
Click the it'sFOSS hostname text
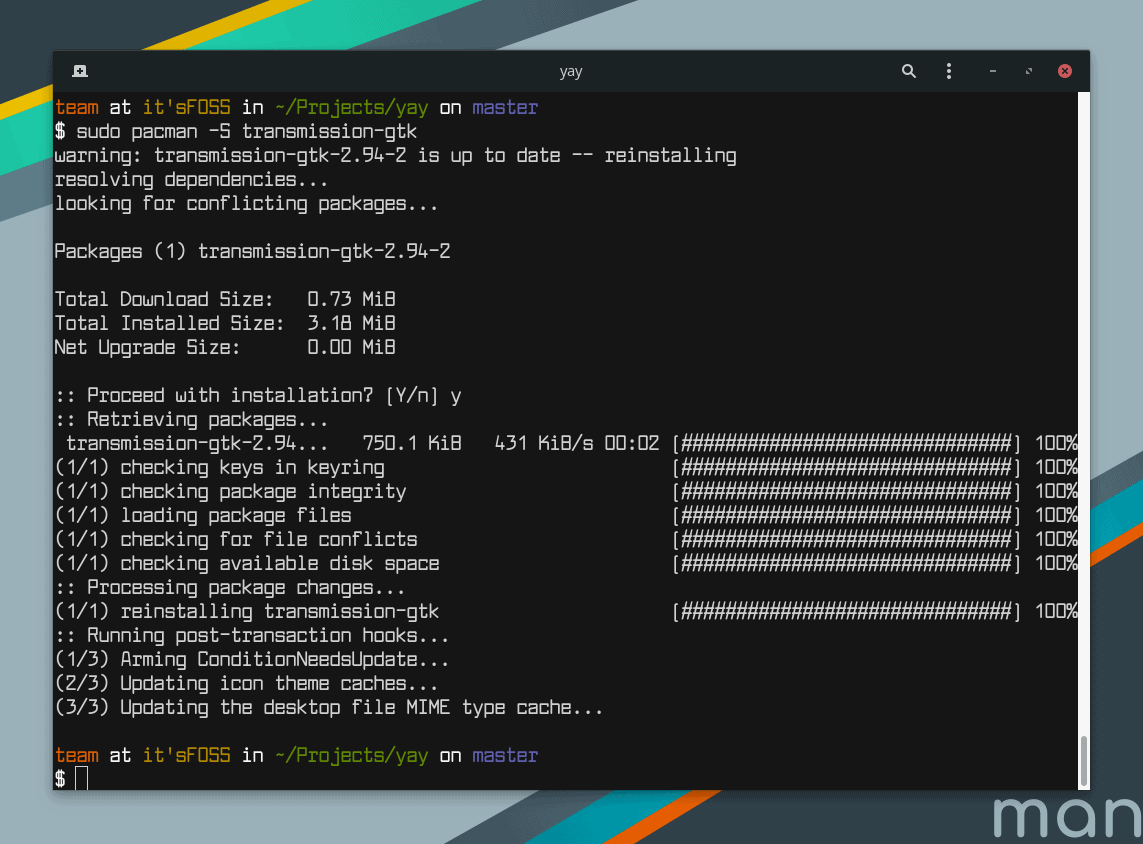[186, 107]
